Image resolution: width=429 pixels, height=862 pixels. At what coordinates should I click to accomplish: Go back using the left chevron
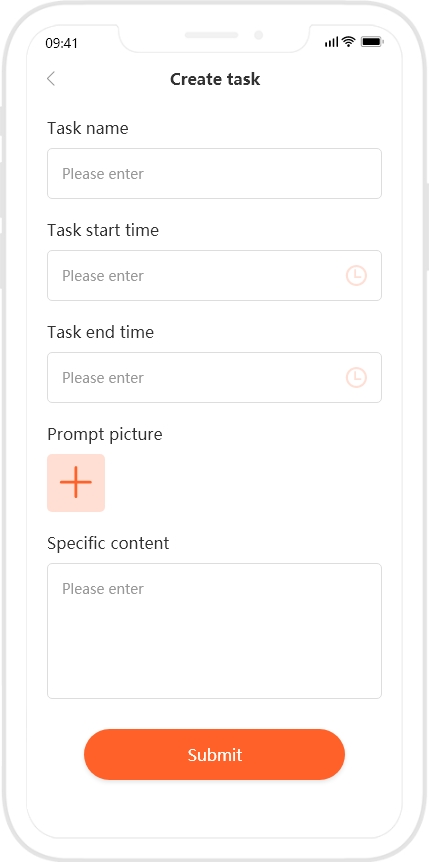[x=51, y=79]
